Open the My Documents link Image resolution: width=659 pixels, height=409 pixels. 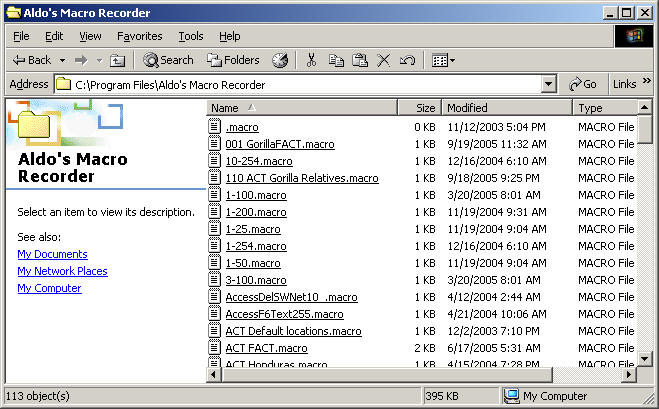53,254
